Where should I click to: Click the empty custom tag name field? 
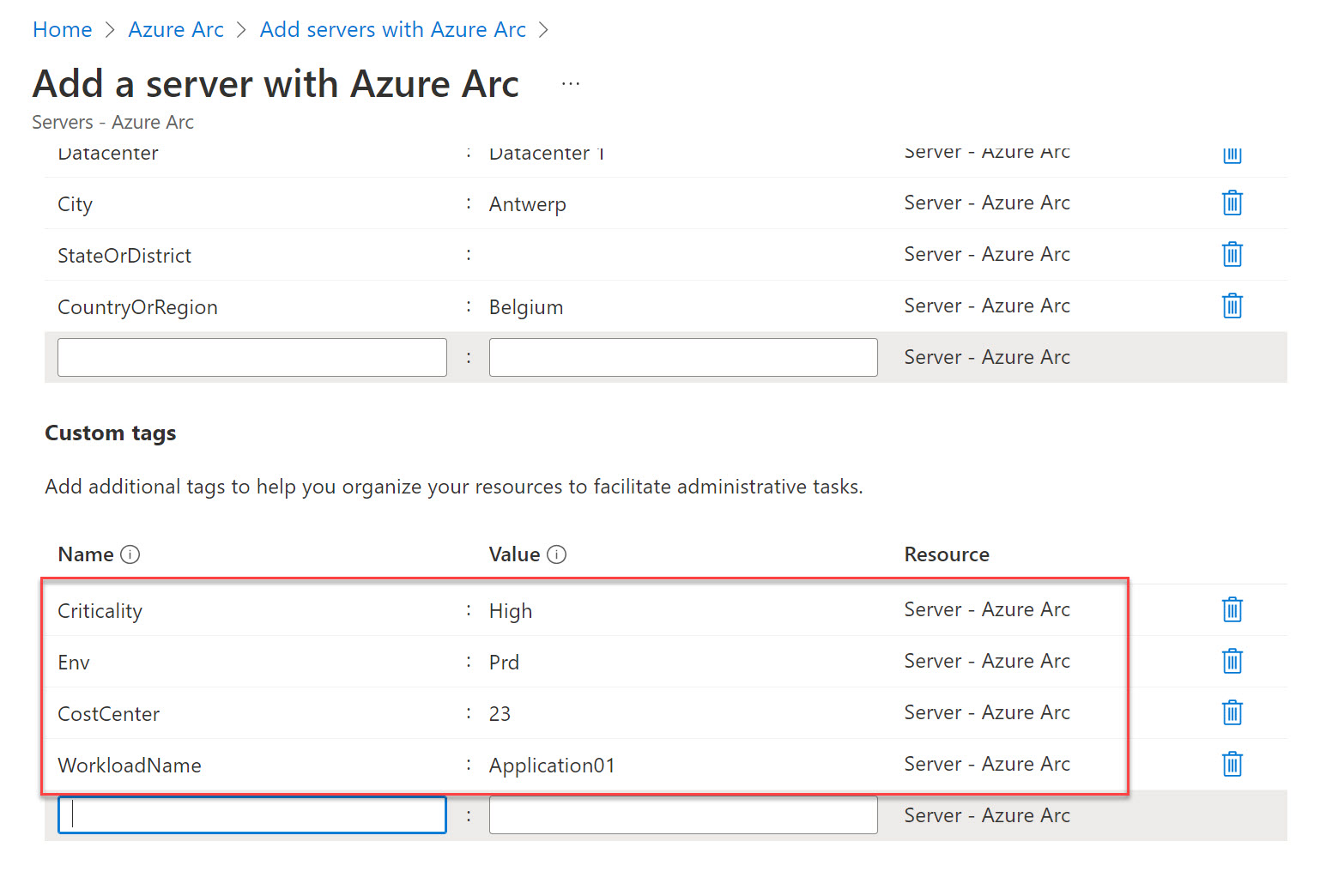coord(251,814)
